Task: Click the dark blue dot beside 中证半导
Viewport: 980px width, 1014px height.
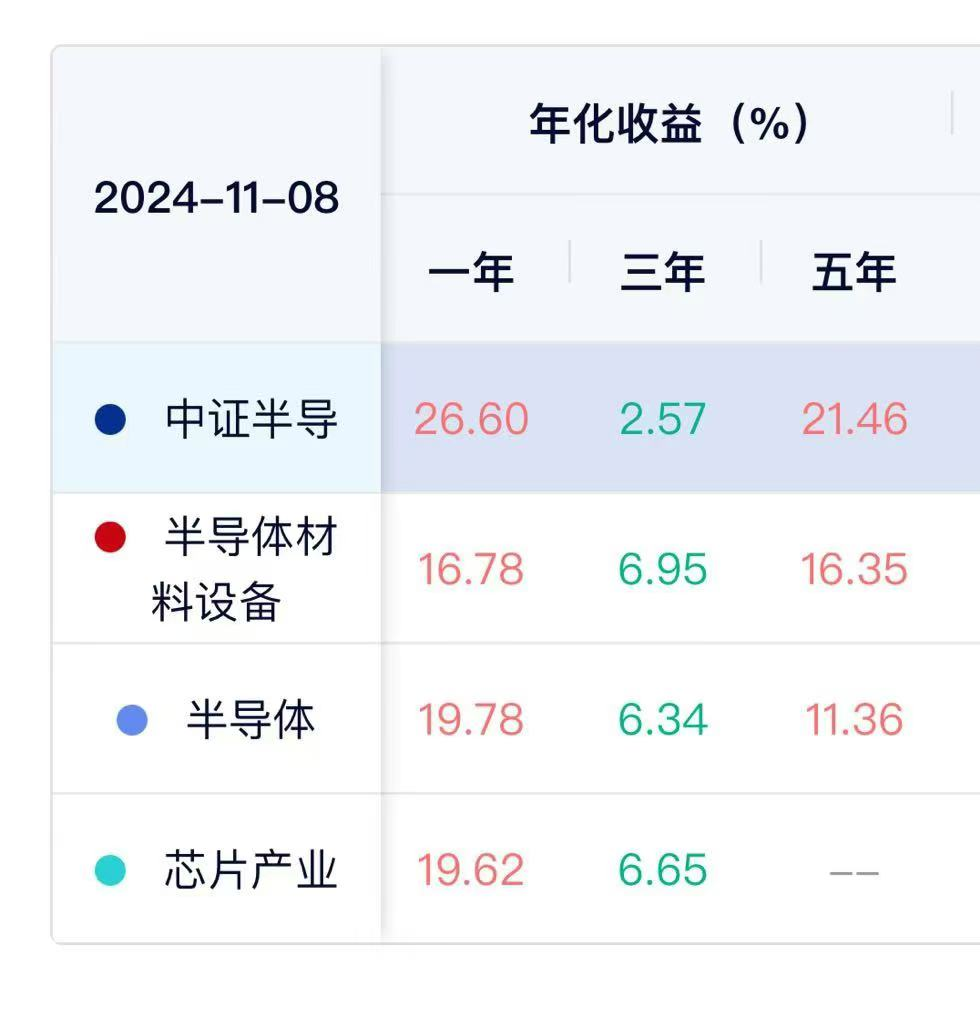Action: pos(110,419)
